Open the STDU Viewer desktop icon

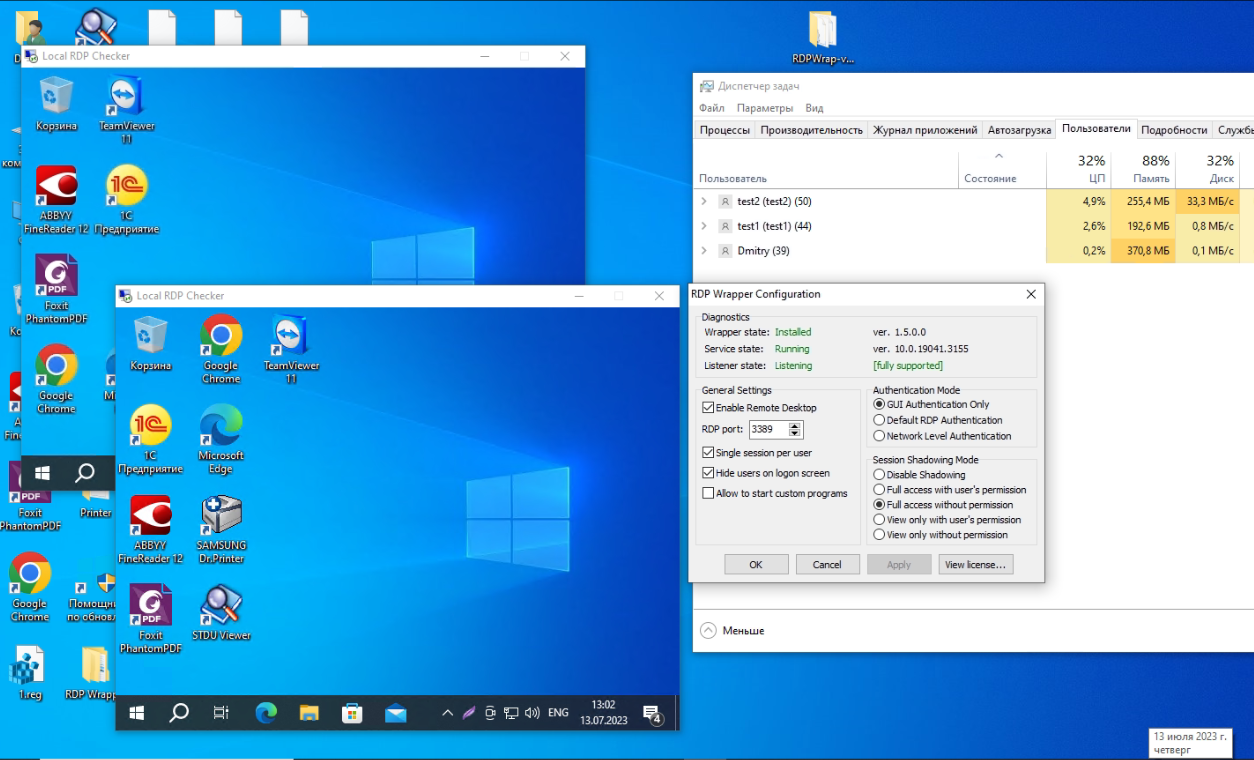tap(221, 609)
